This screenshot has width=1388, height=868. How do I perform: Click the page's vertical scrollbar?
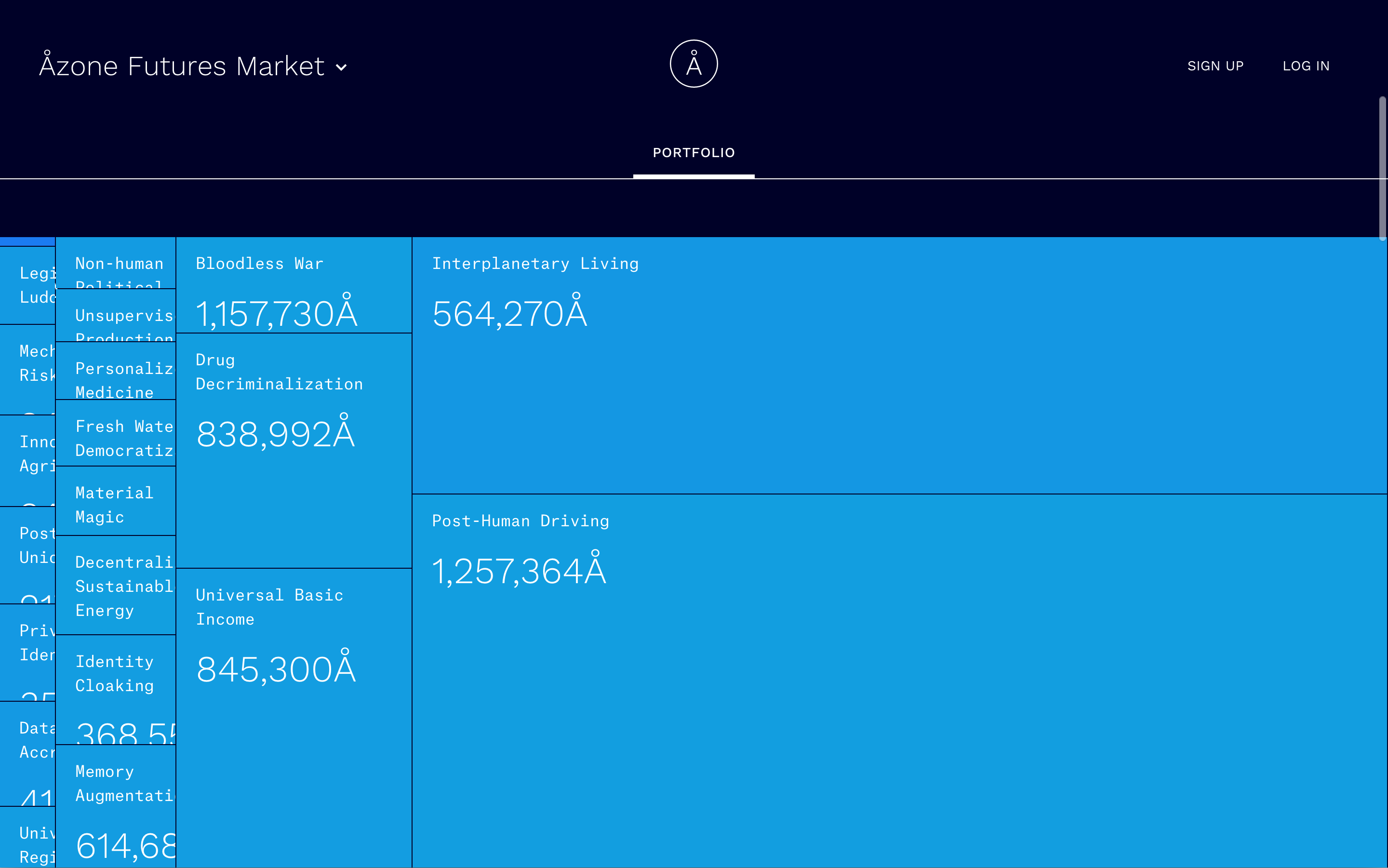pos(1382,168)
